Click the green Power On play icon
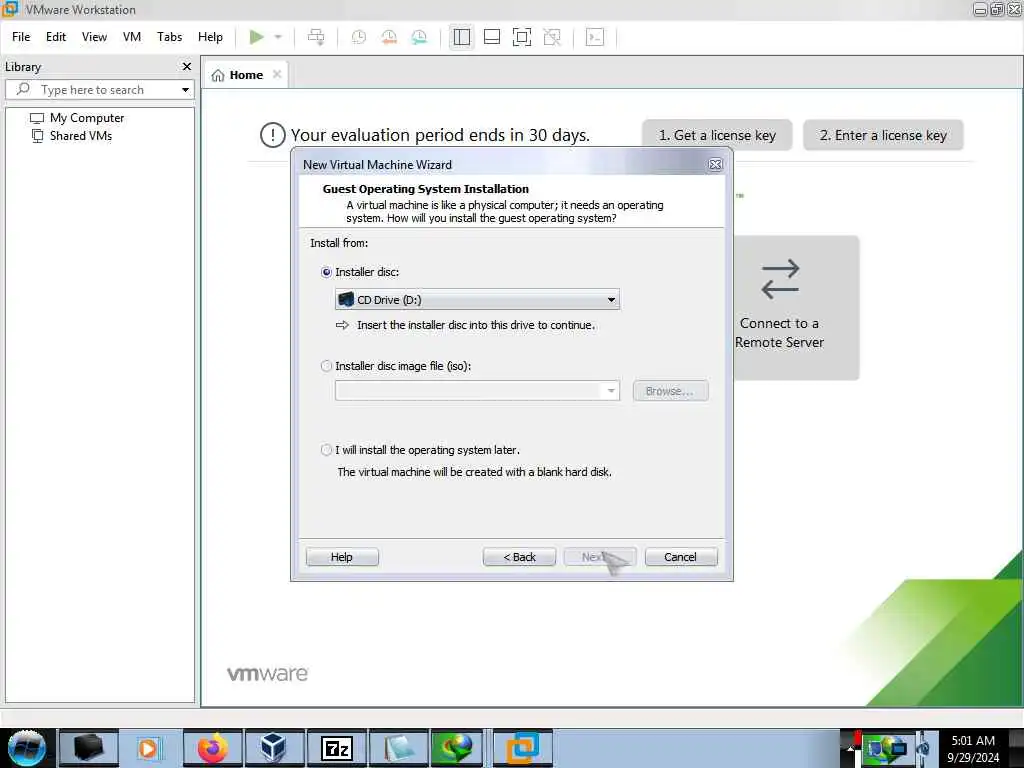Viewport: 1024px width, 768px height. pos(257,37)
